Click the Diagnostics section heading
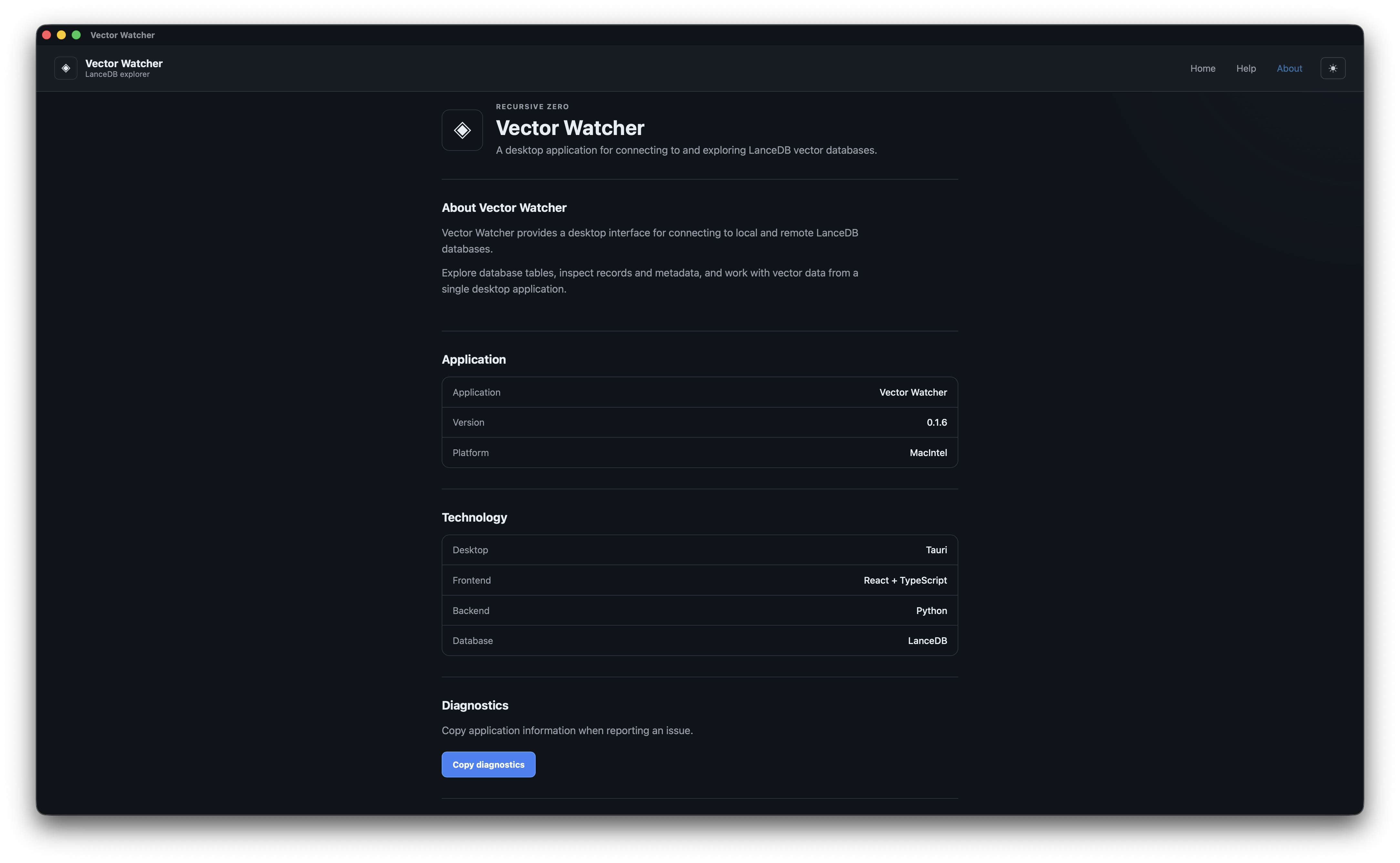This screenshot has height=863, width=1400. [x=475, y=705]
